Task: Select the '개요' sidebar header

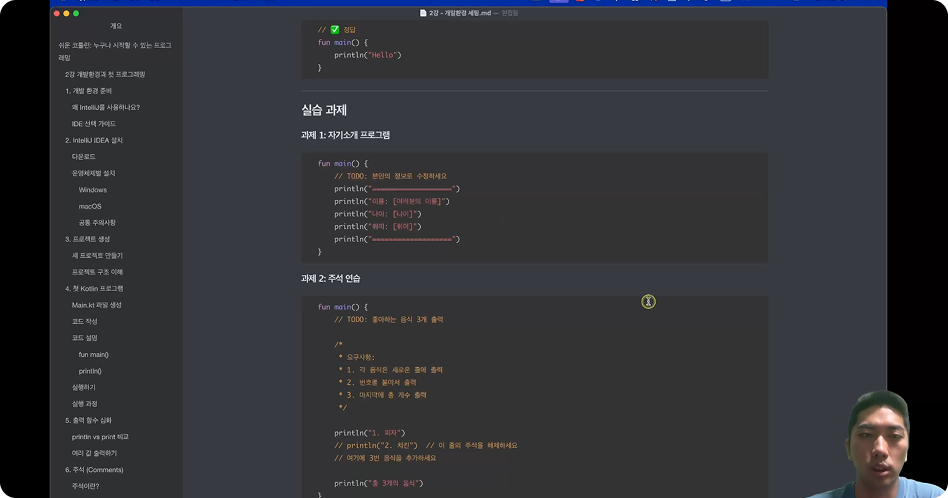Action: click(x=116, y=26)
